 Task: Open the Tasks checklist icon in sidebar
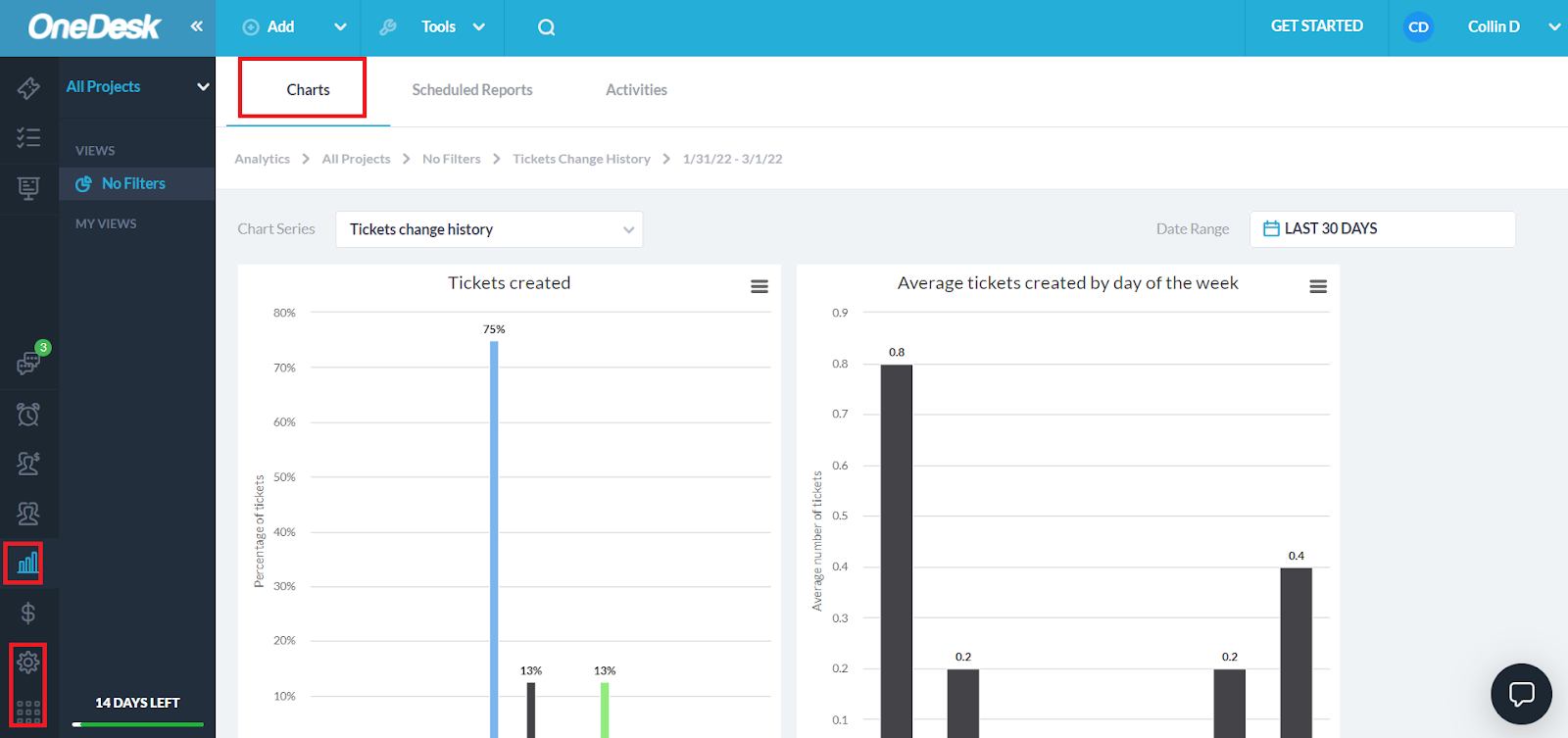[28, 137]
